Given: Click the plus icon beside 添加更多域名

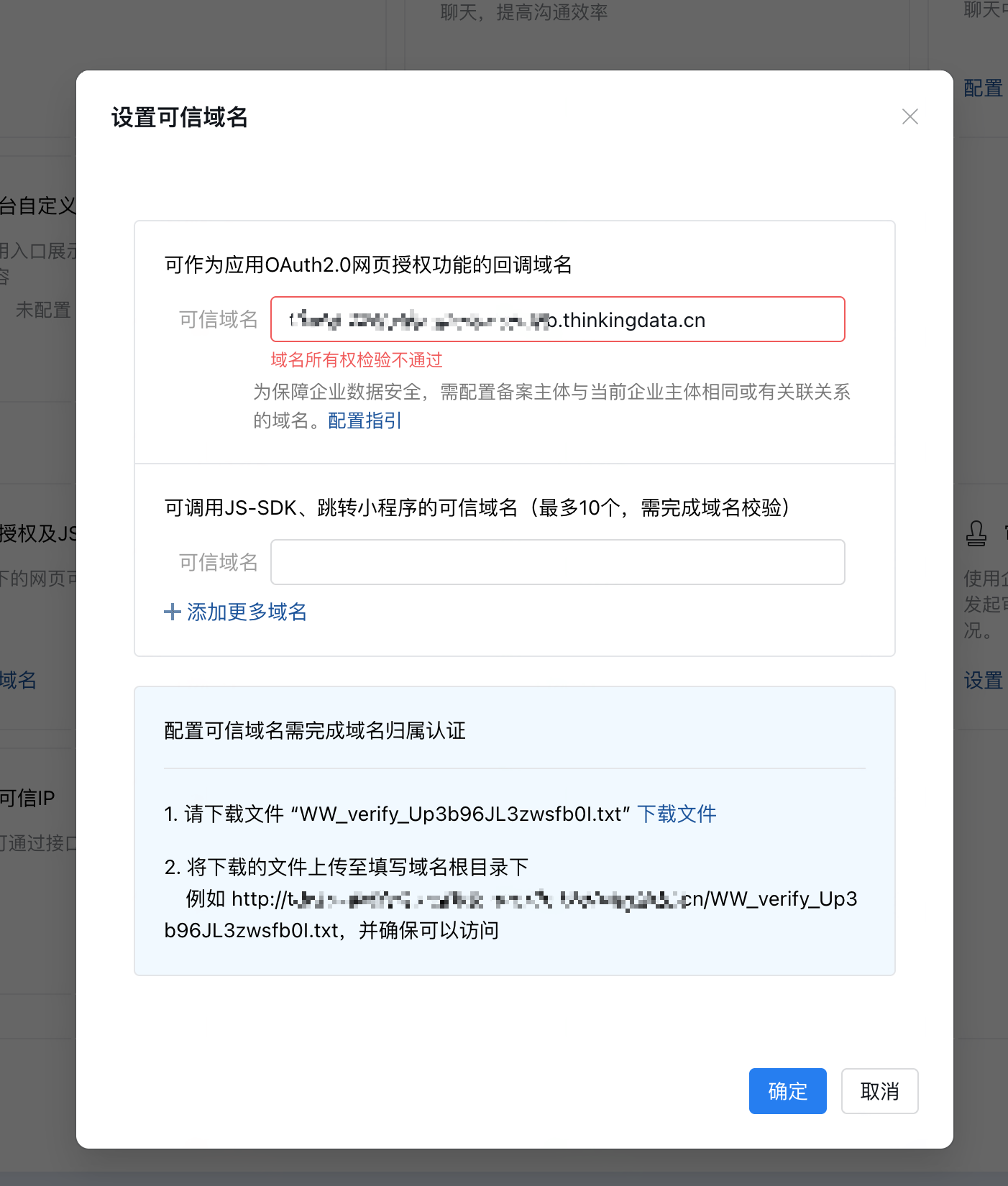Looking at the screenshot, I should tap(172, 612).
